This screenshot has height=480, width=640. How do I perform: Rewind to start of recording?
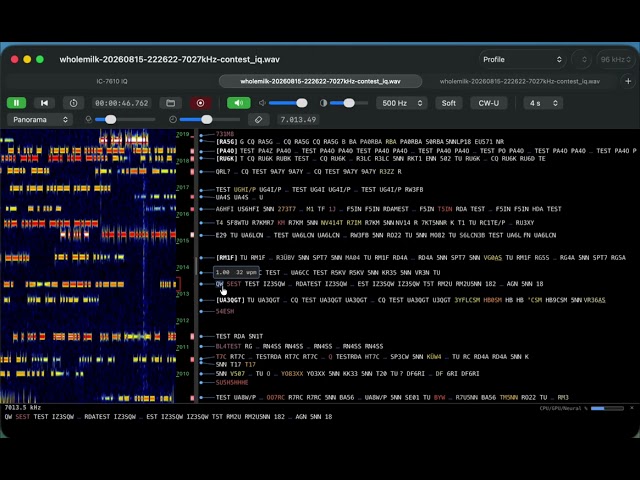pos(44,103)
